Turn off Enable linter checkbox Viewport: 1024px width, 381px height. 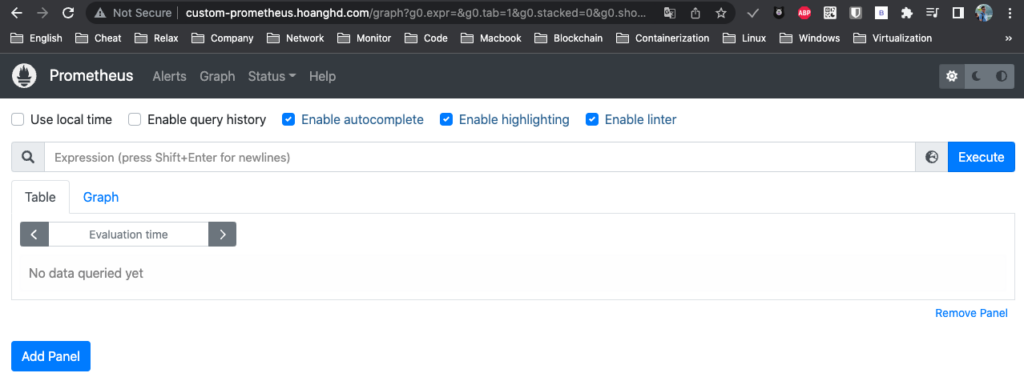click(x=592, y=120)
